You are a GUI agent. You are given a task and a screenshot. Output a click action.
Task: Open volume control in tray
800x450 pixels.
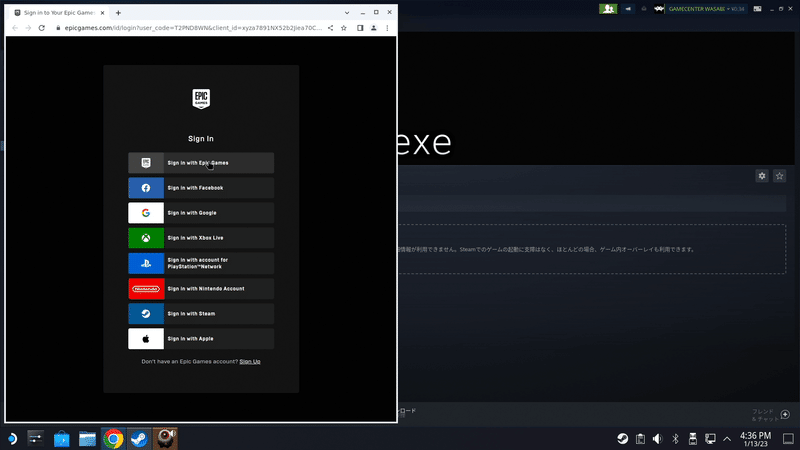pos(658,439)
